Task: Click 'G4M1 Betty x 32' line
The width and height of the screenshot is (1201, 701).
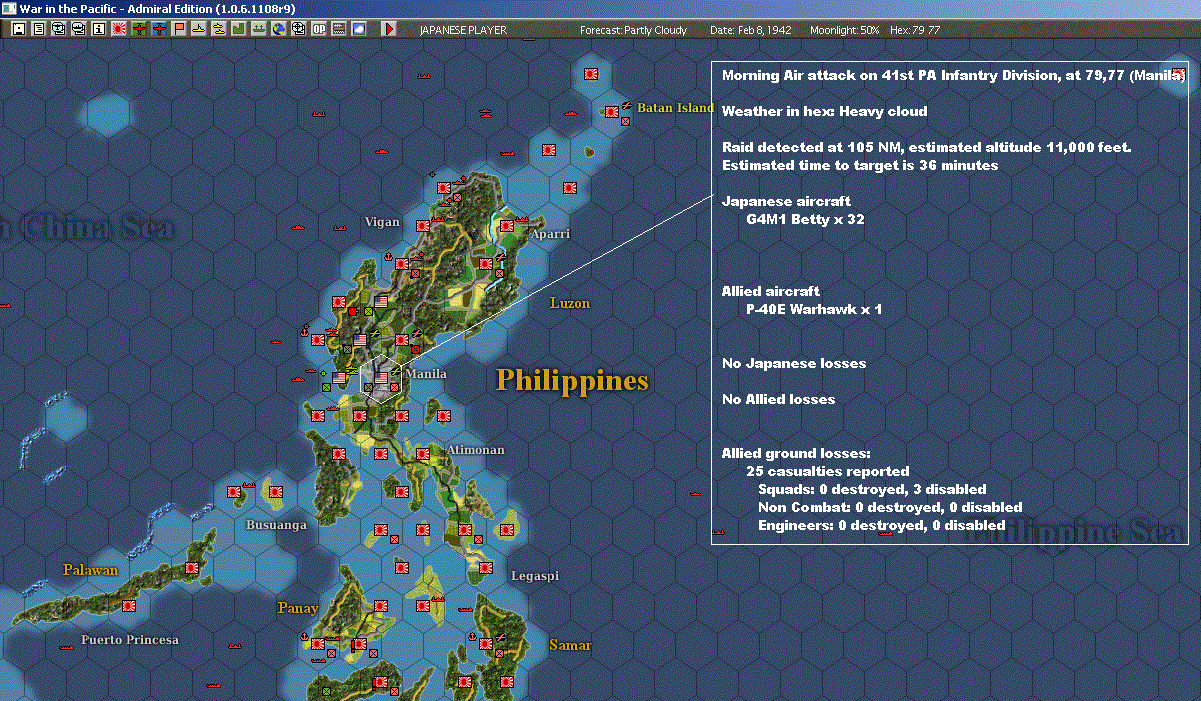Action: (x=805, y=219)
